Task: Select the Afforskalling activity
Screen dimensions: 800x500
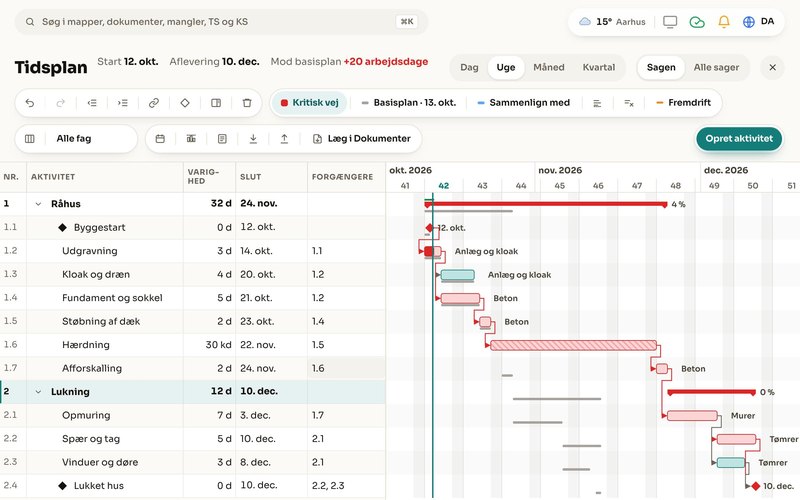Action: click(192, 368)
